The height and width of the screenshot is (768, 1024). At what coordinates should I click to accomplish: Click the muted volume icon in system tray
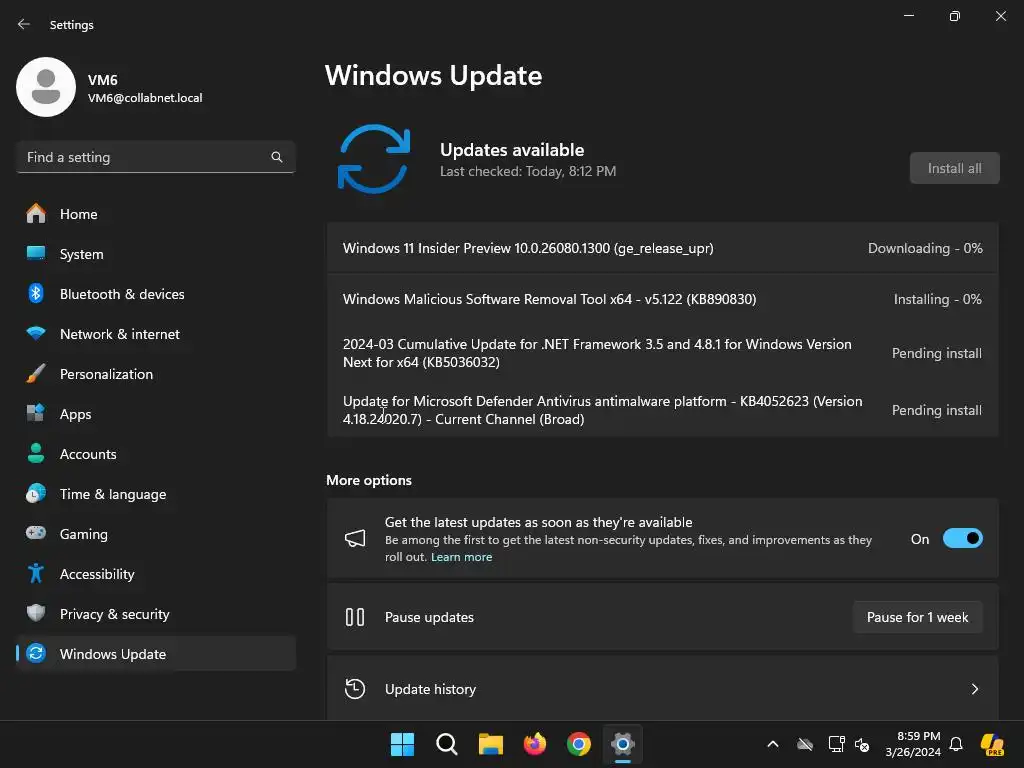(862, 744)
